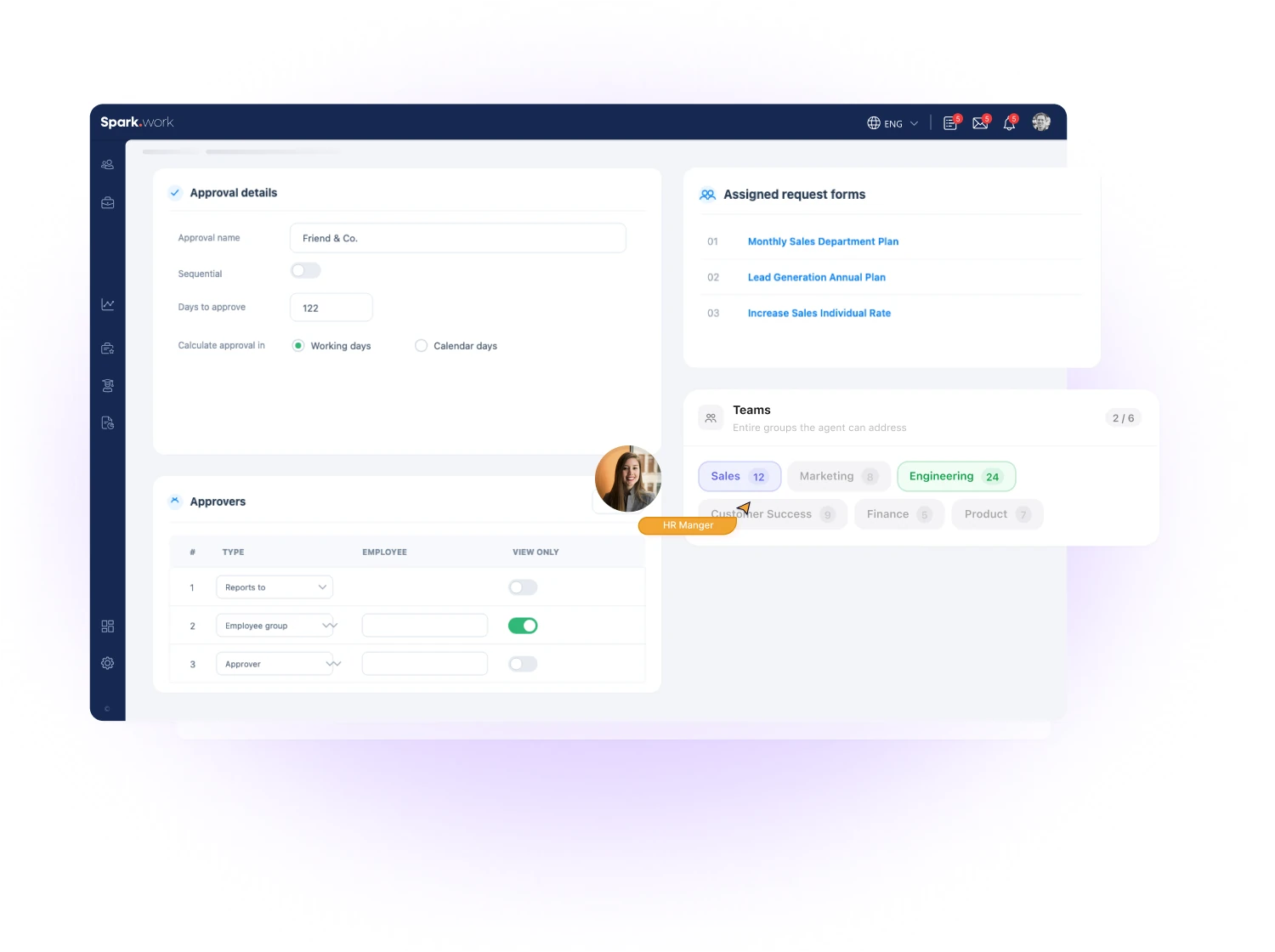Toggle View only for approver row 3
Screen dimensions: 1275x952
(x=523, y=664)
